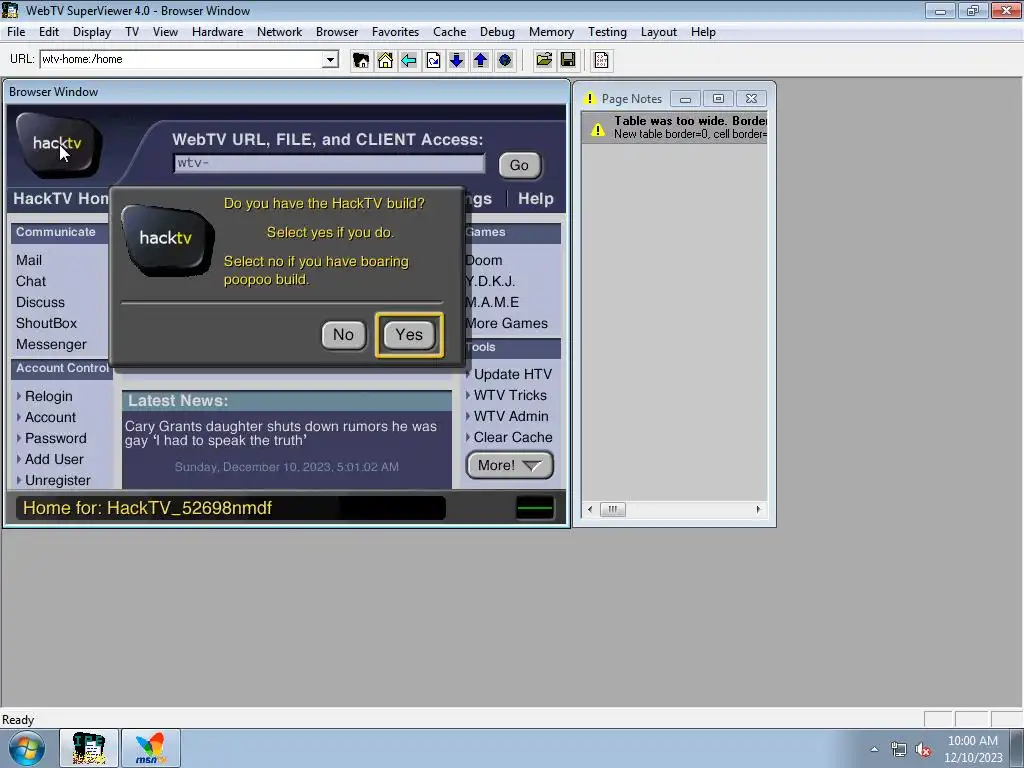Open the Messenger link
Screen dimensions: 1024x768
(51, 344)
